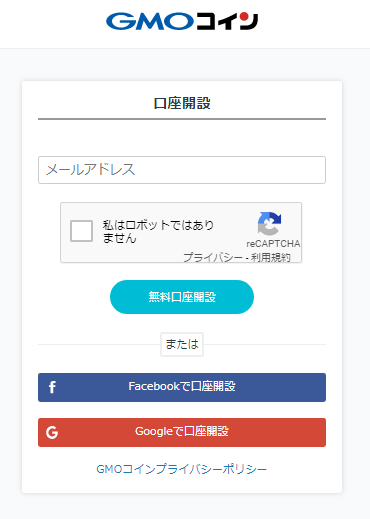This screenshot has height=519, width=370.
Task: Select Facebookで口座開設 button
Action: (x=182, y=387)
